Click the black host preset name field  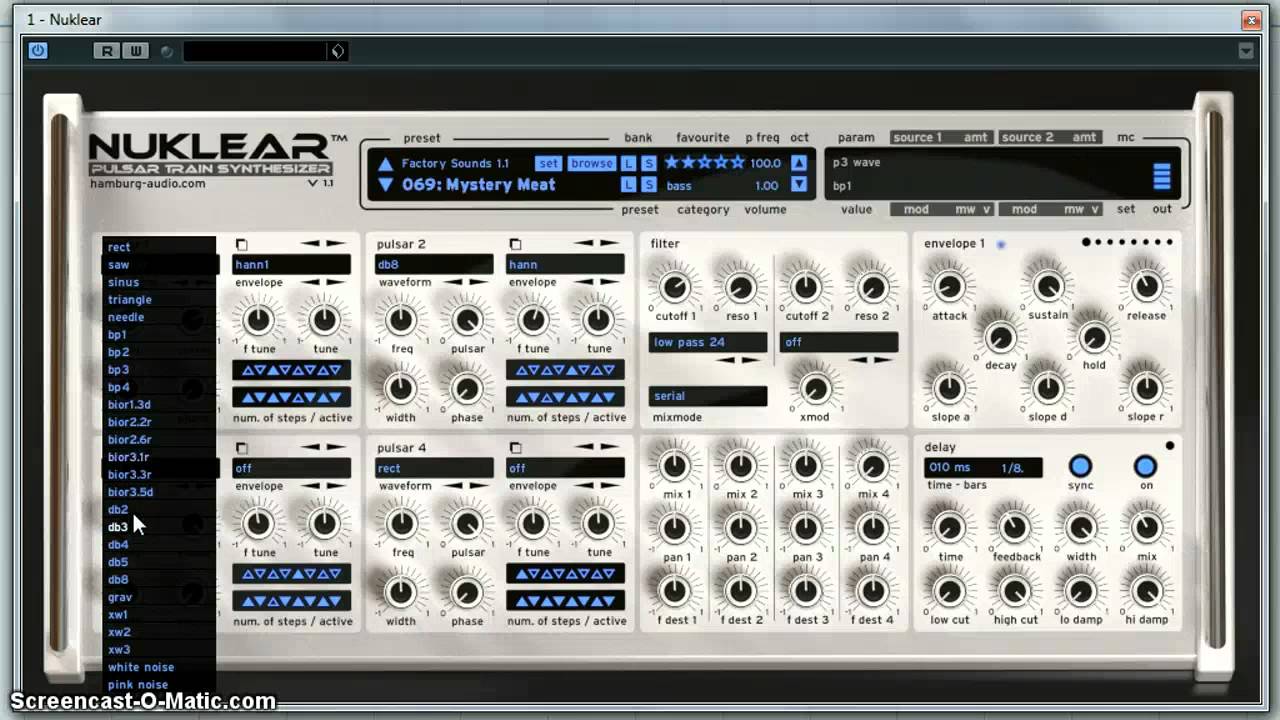tap(257, 51)
